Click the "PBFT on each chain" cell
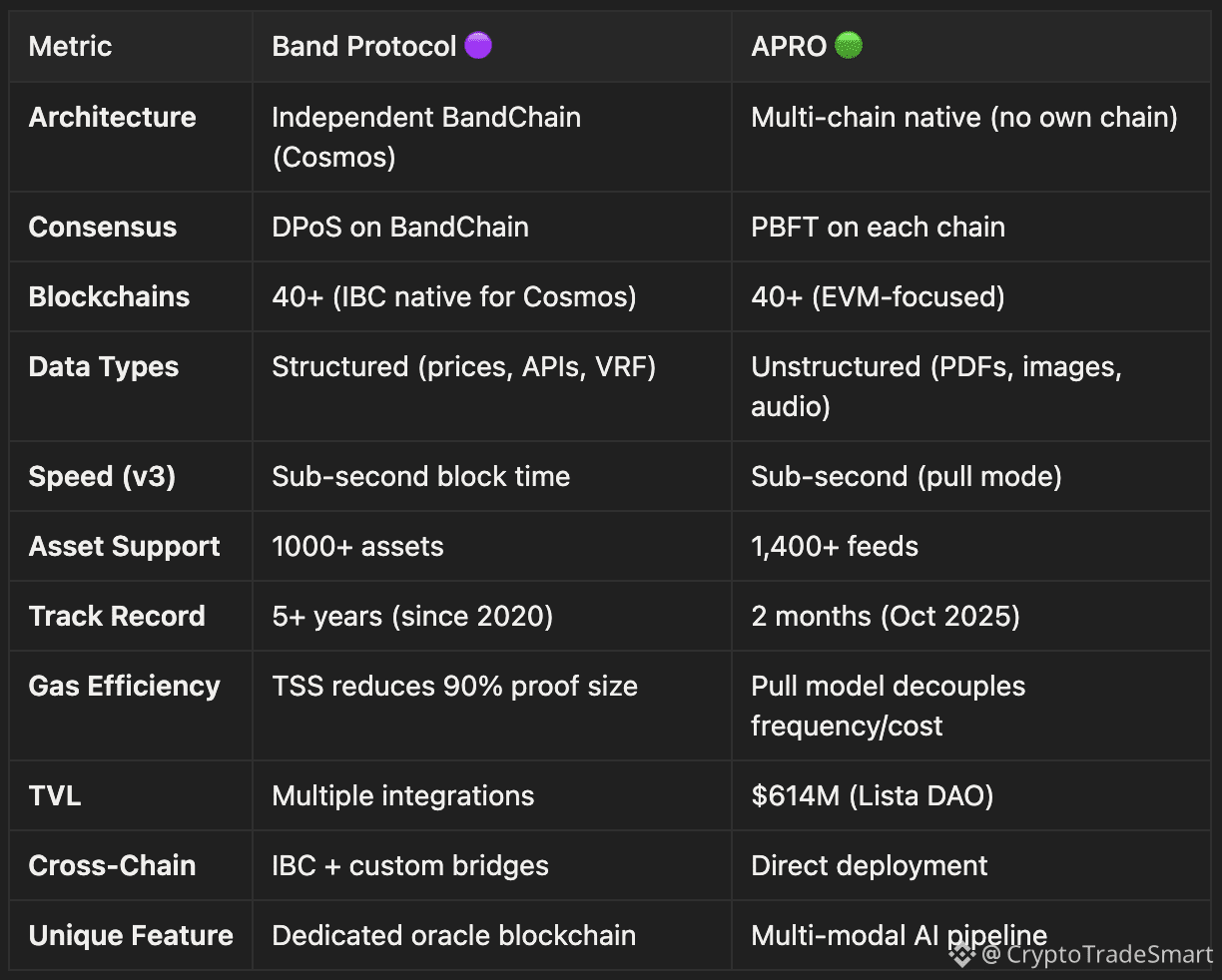 pos(878,227)
